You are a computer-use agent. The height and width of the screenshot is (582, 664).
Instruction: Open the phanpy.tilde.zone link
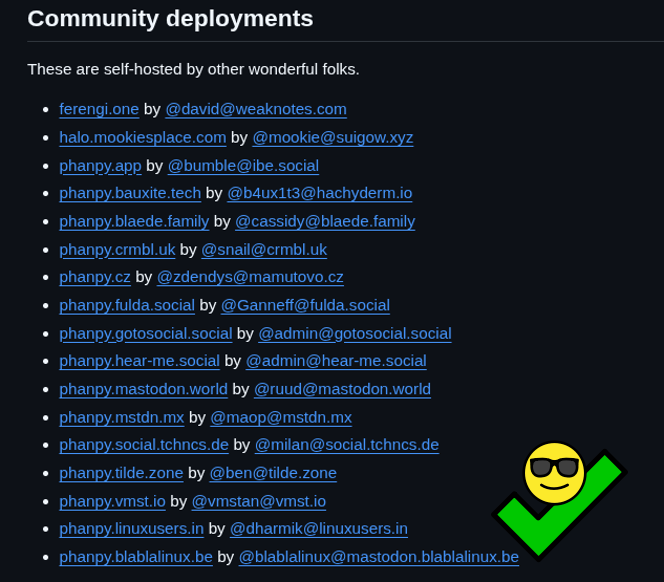tap(121, 473)
